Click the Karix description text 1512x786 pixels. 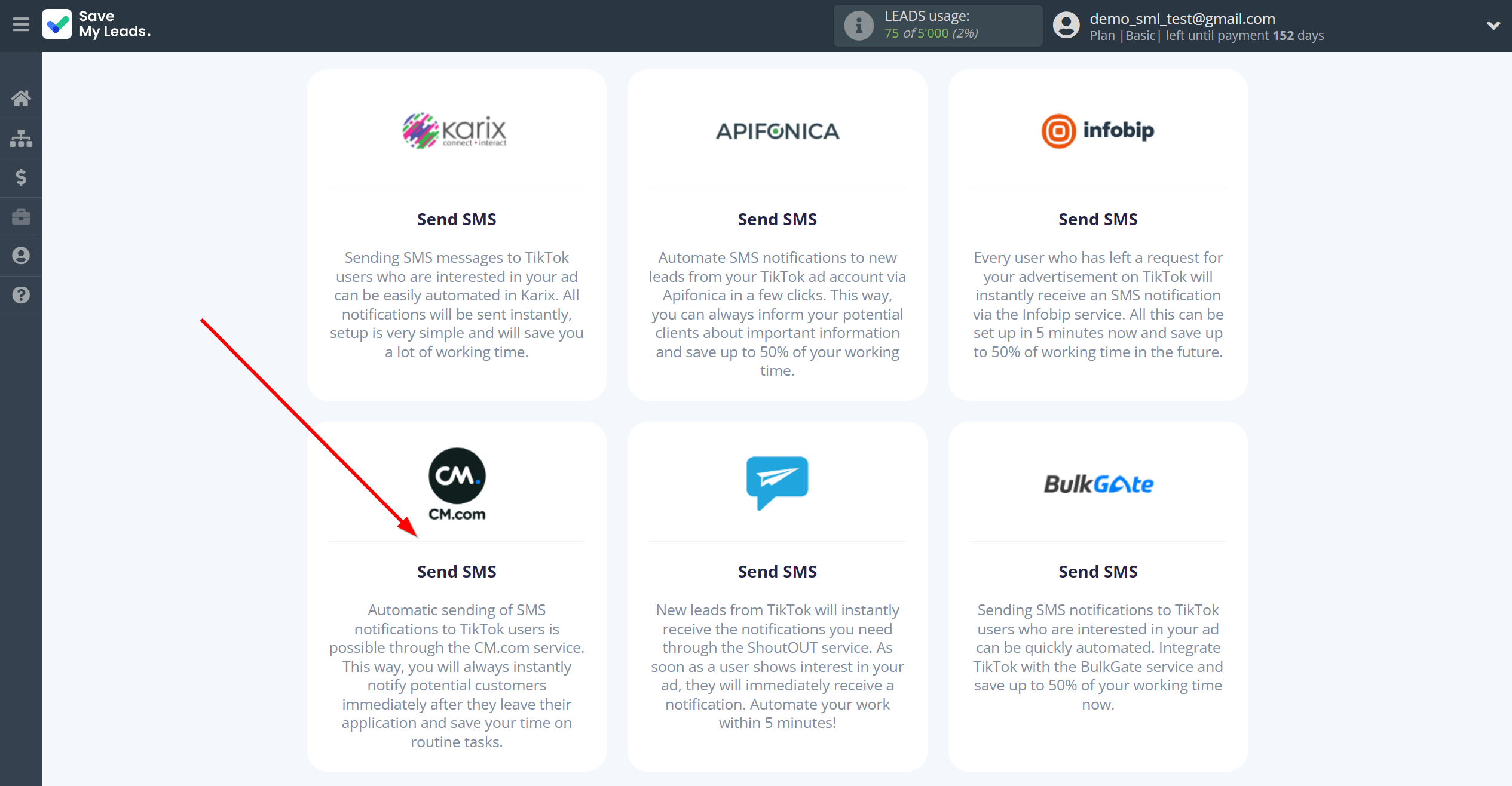point(457,305)
